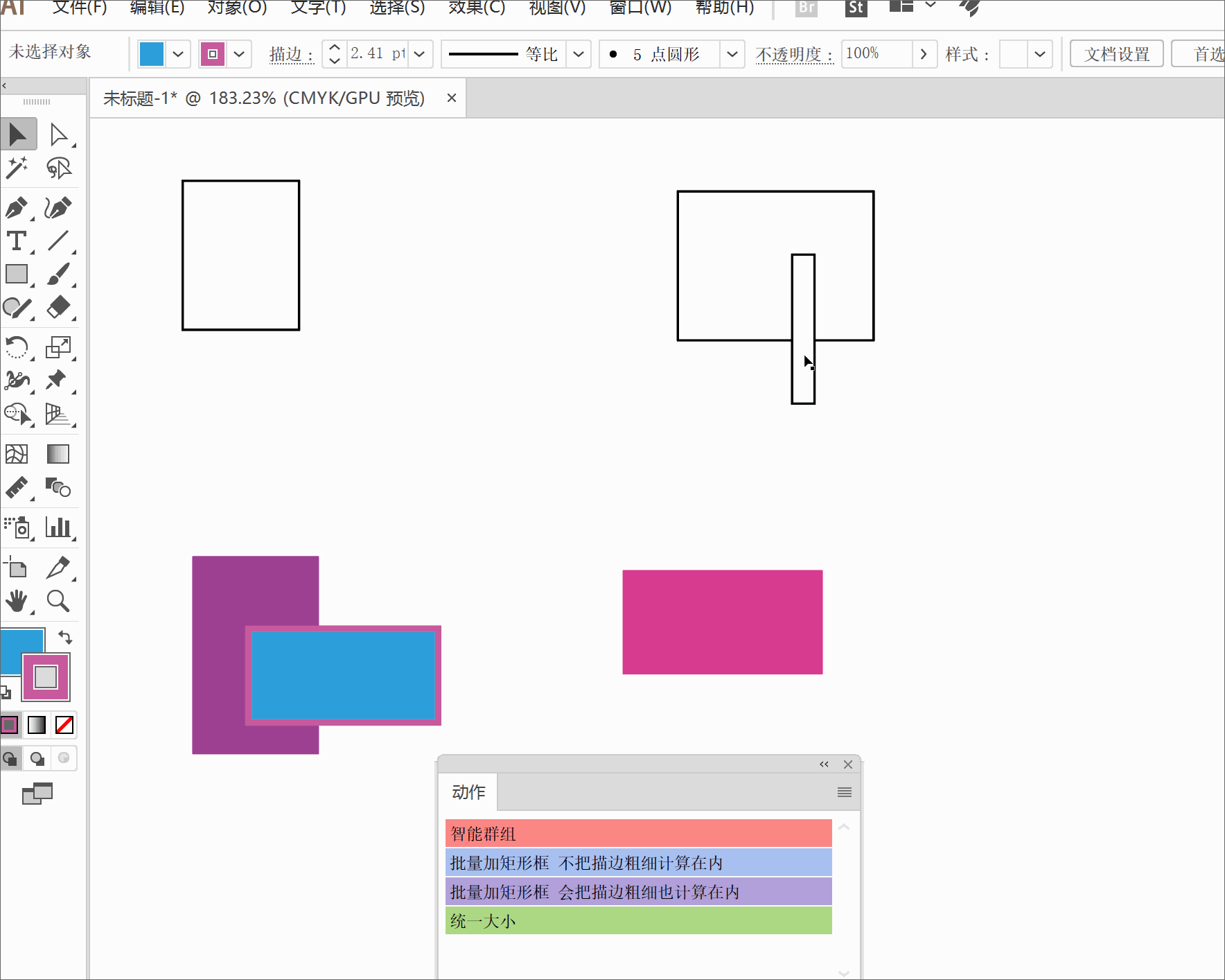
Task: Run 批量加矩形框 不把描边粗细计算在内 action
Action: click(638, 863)
